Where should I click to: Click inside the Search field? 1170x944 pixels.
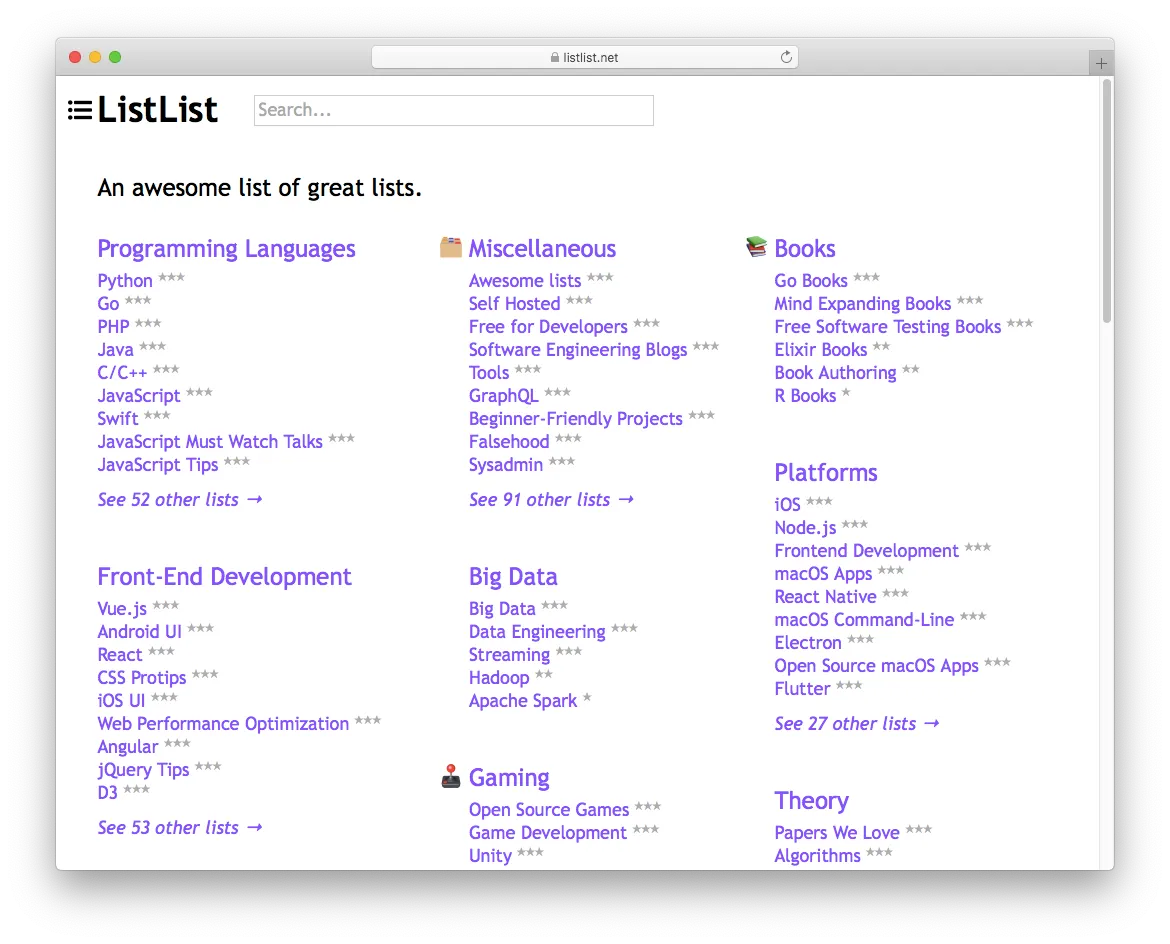click(x=453, y=110)
